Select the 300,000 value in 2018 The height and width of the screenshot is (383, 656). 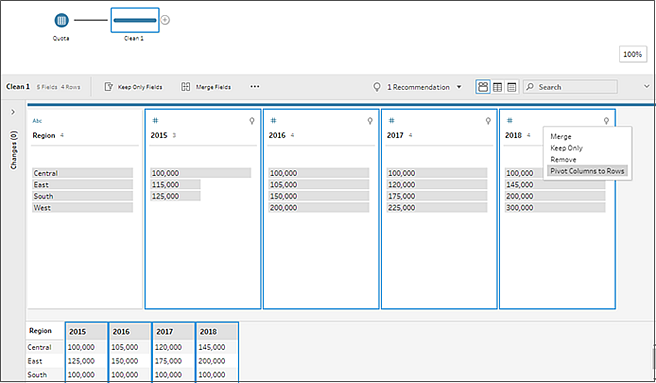click(x=555, y=208)
